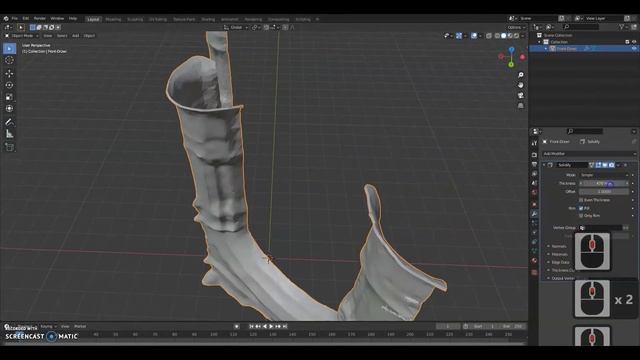Image resolution: width=640 pixels, height=360 pixels.
Task: Activate the Cursor tool
Action: tap(9, 60)
